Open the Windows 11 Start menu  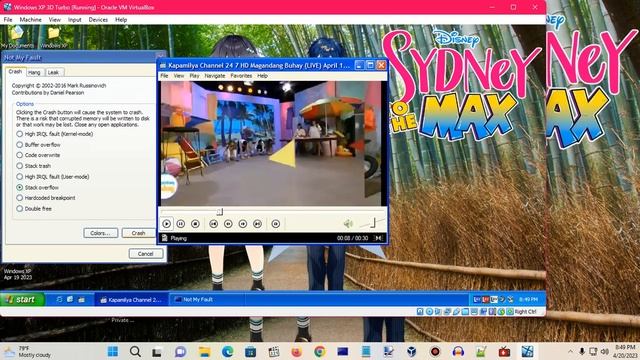(x=113, y=351)
